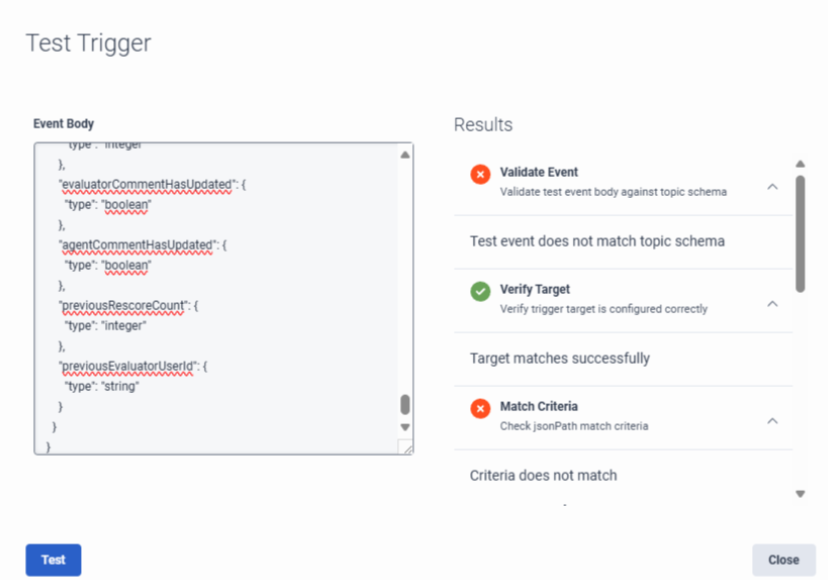Click the Results panel scroll down arrow
The image size is (828, 580).
coord(800,493)
